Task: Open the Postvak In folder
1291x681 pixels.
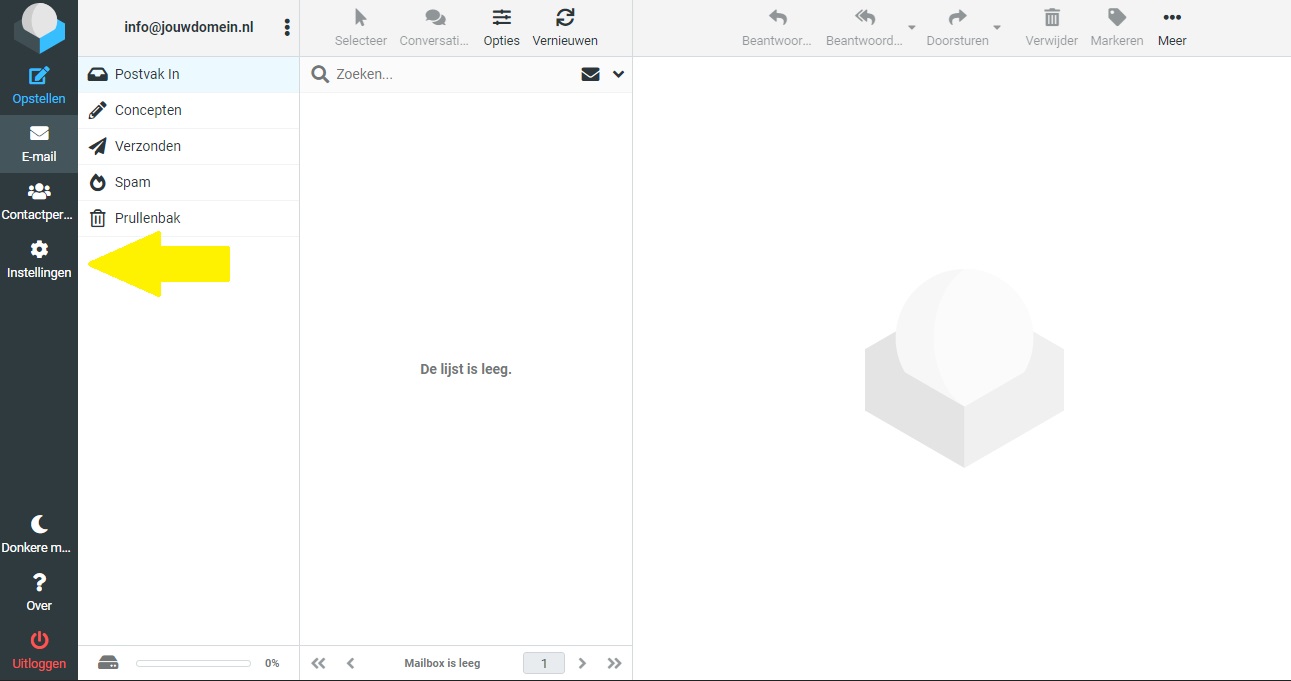Action: click(x=189, y=74)
